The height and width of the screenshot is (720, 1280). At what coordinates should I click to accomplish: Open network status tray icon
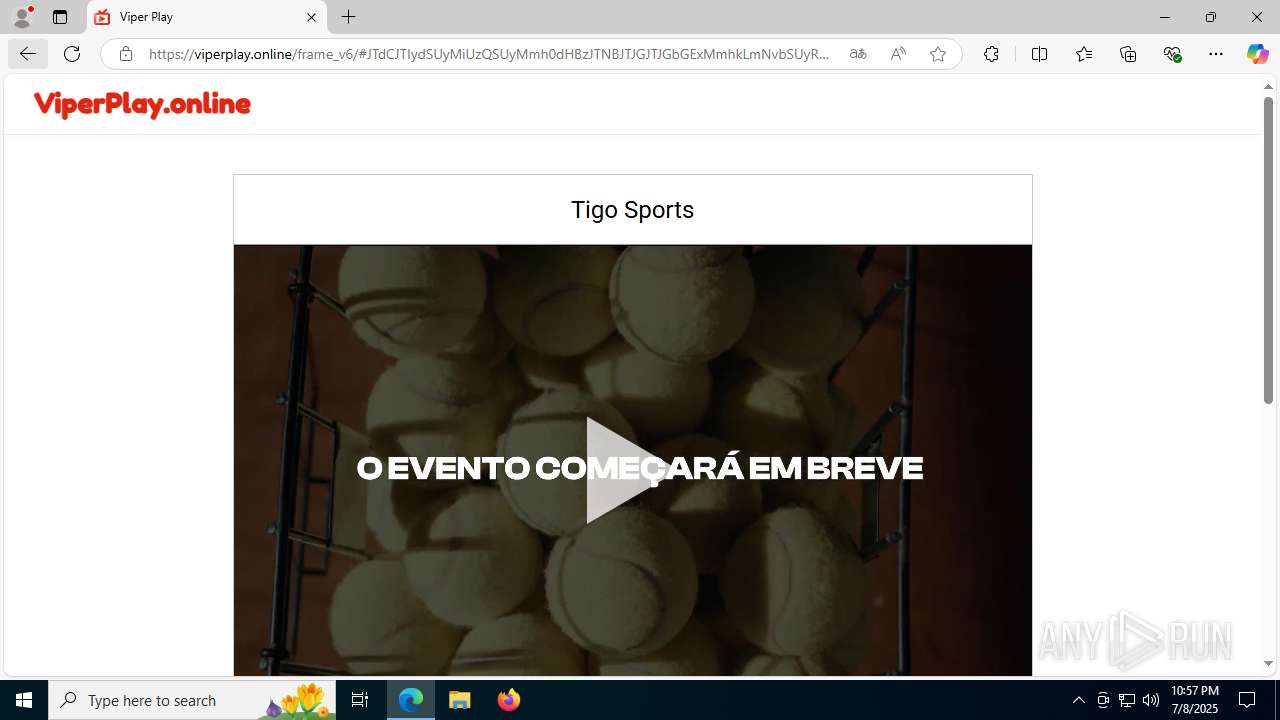pos(1127,700)
